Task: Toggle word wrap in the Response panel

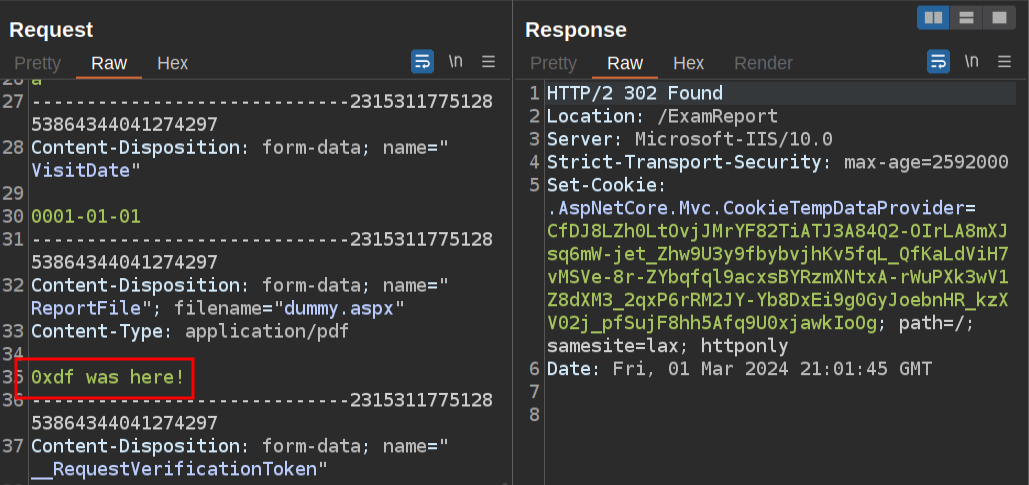Action: coord(938,62)
